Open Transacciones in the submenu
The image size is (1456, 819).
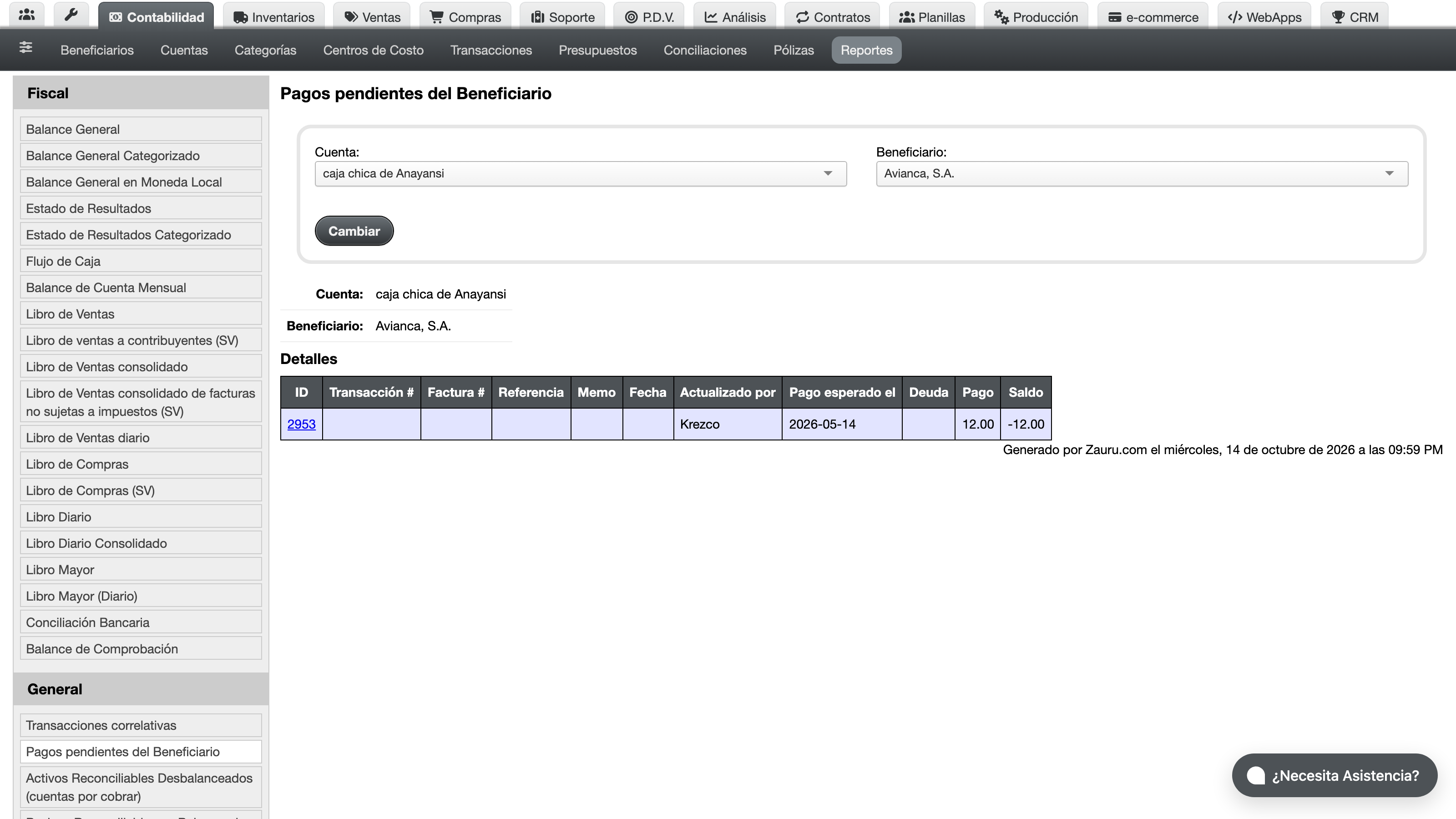(x=490, y=50)
